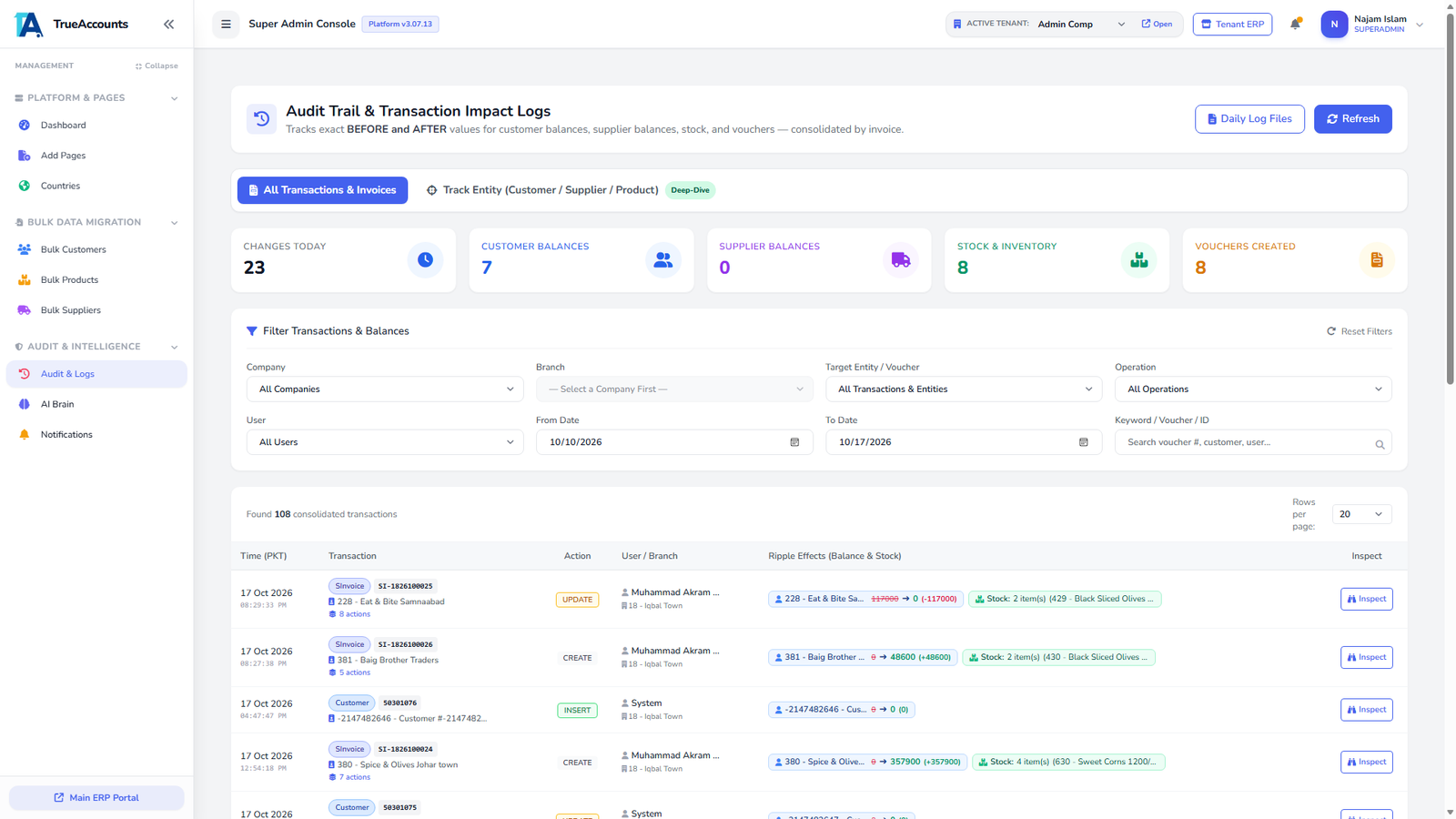Change the rows per page dropdown
The image size is (1456, 819).
click(x=1362, y=514)
